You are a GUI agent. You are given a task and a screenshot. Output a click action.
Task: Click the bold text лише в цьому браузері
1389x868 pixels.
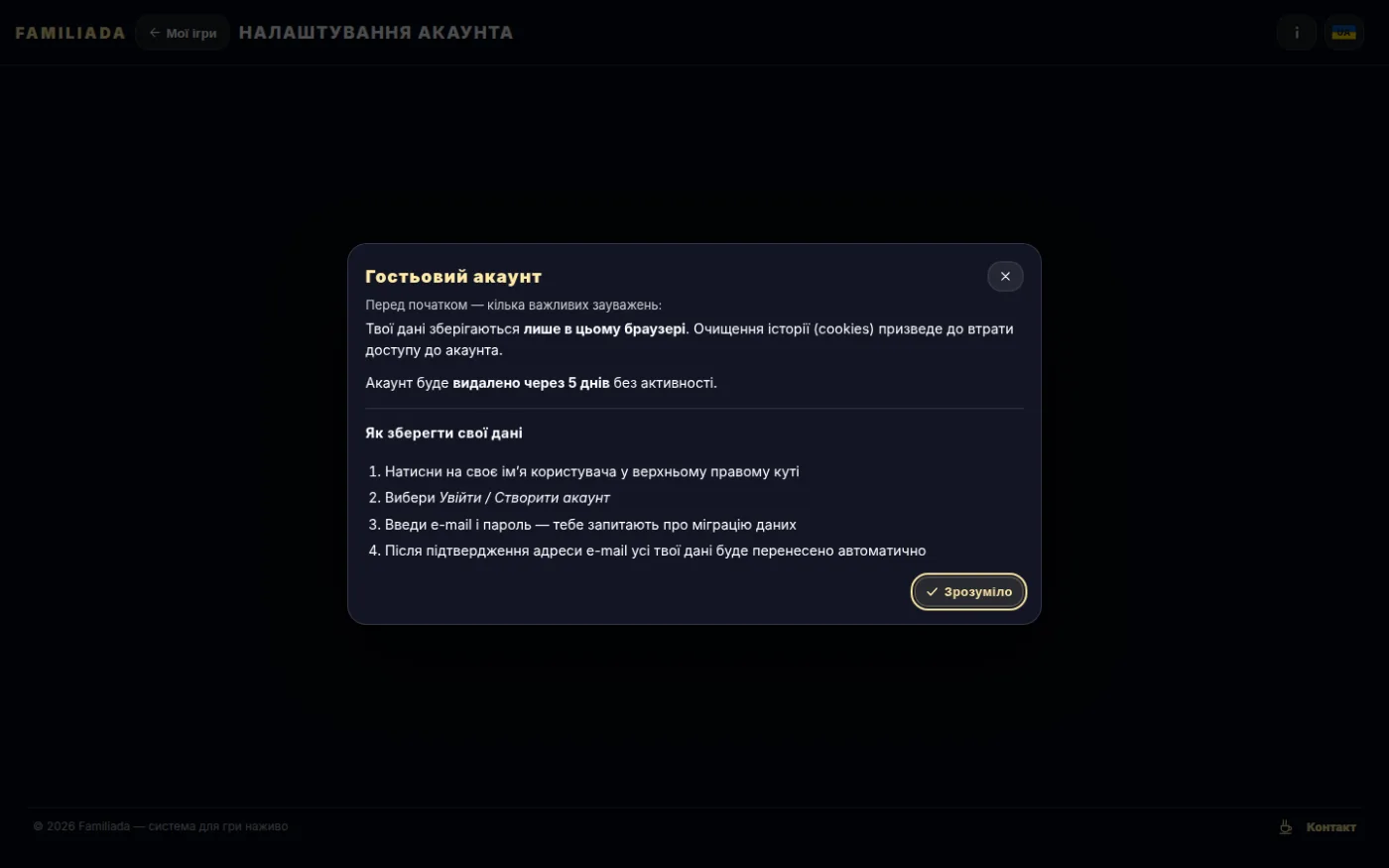point(604,328)
